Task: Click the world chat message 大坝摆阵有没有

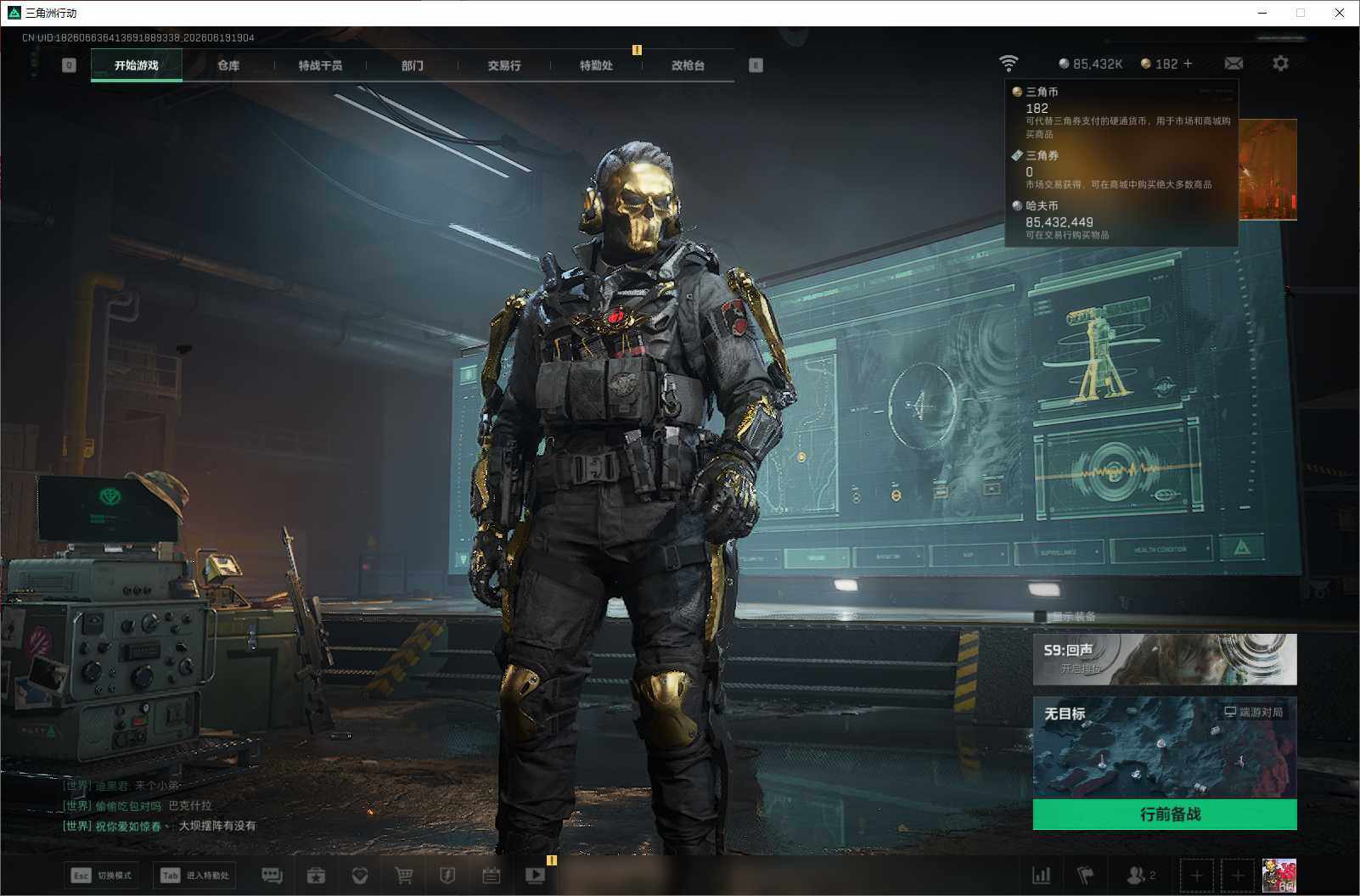Action: (x=216, y=826)
